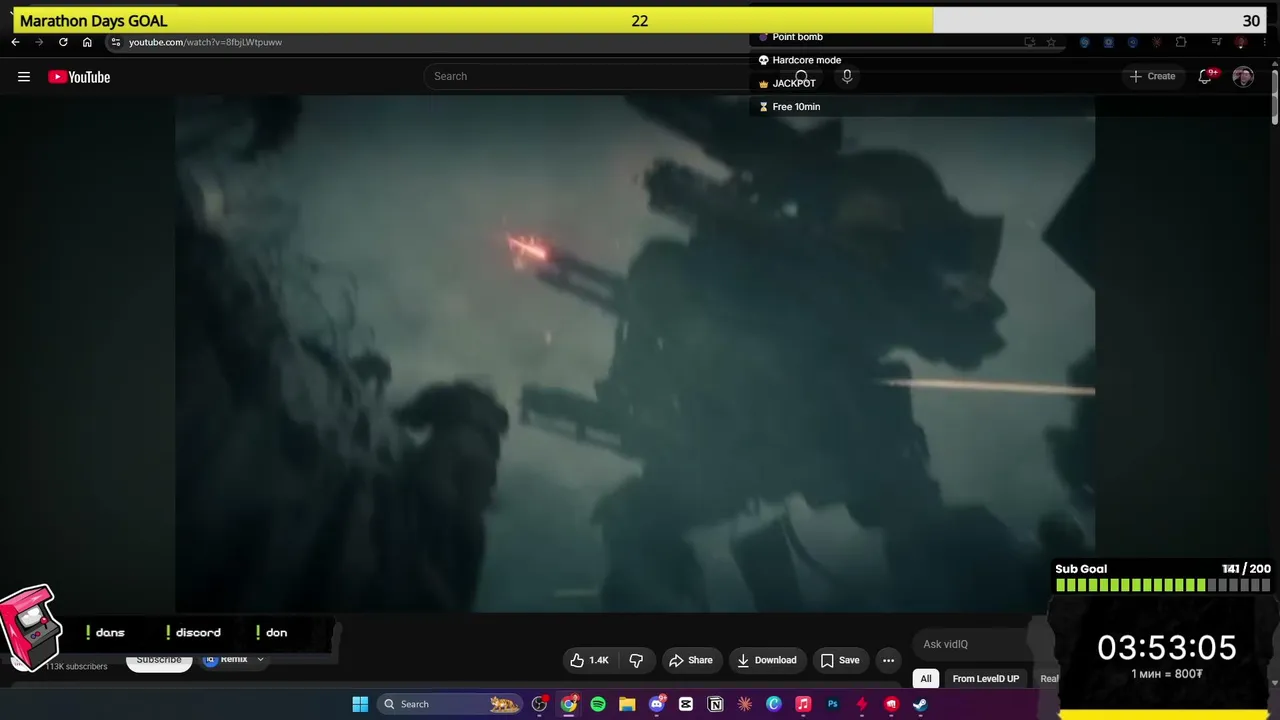Select the From LevelD UP filter chip

(x=986, y=679)
